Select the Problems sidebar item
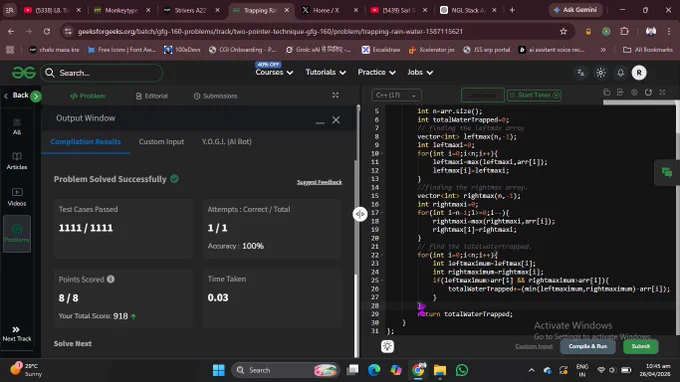This screenshot has height=382, width=680. [16, 234]
